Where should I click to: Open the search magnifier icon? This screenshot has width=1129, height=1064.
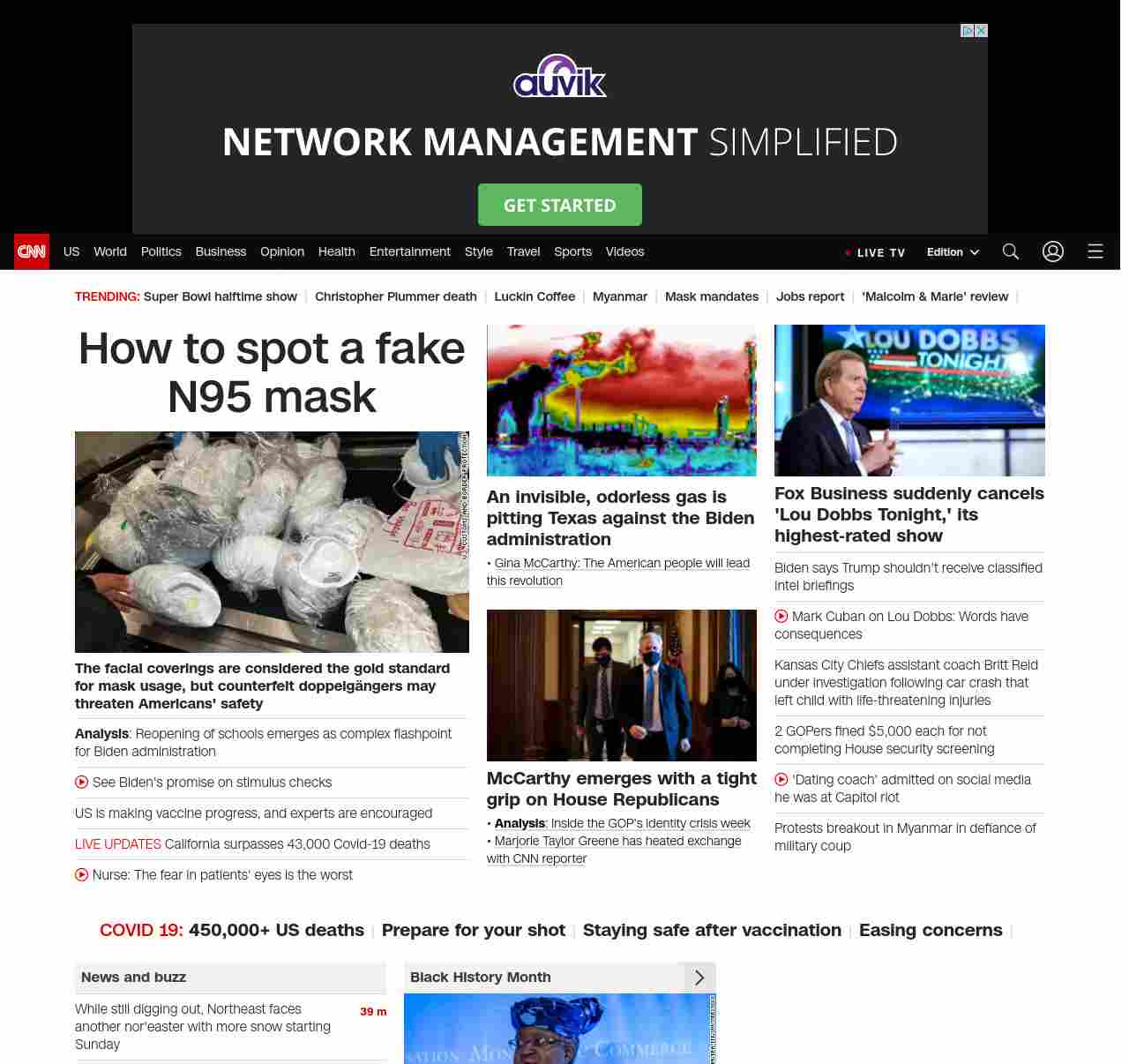pyautogui.click(x=1011, y=251)
